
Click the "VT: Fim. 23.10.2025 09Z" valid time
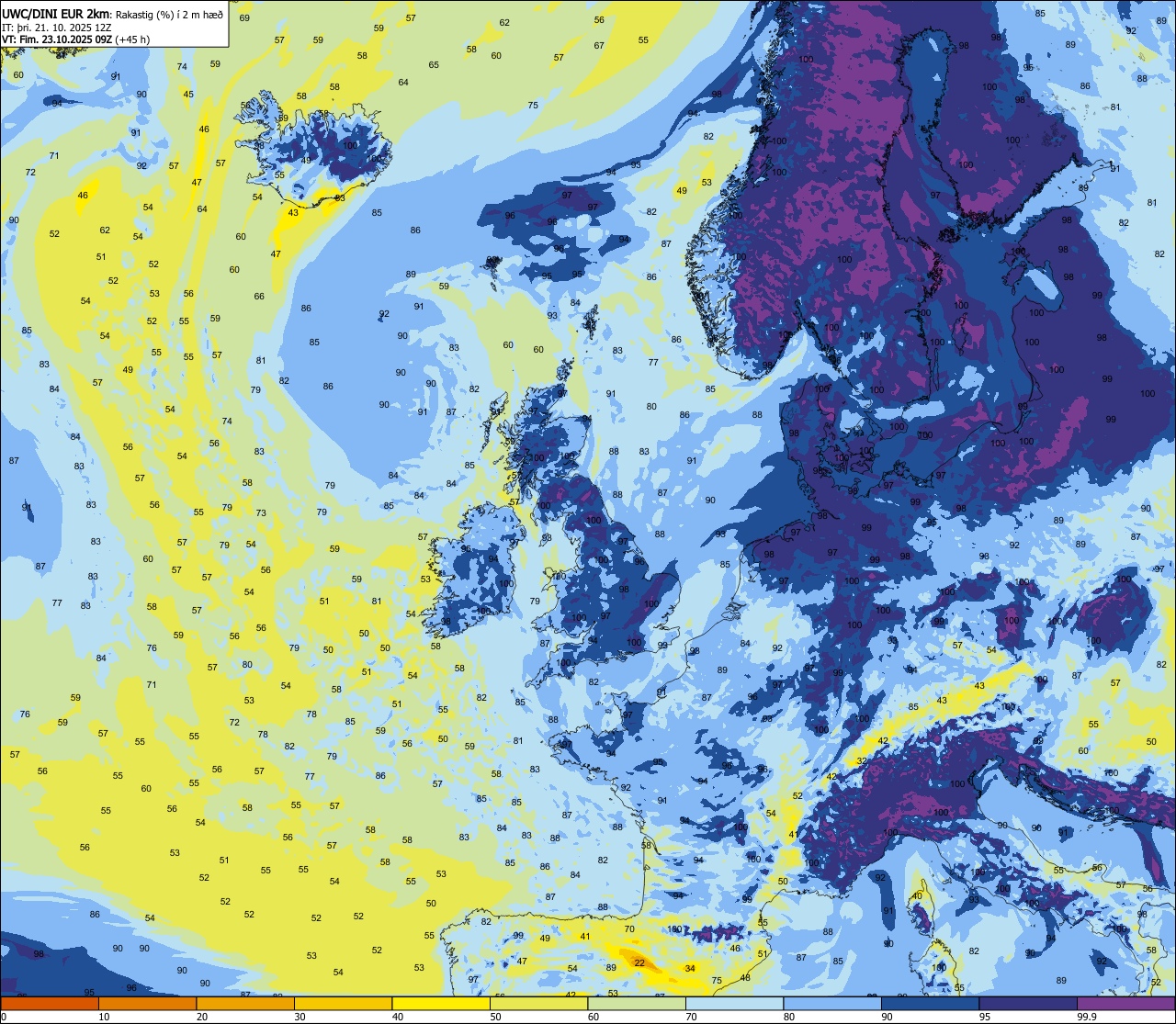click(x=55, y=39)
